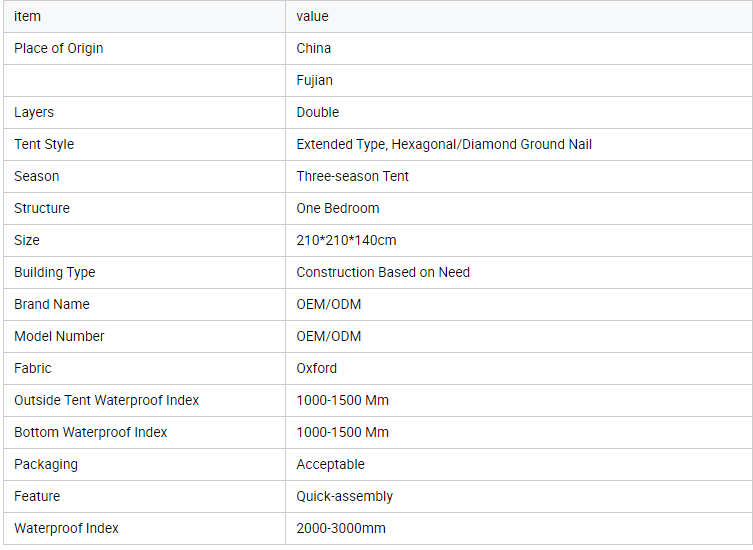Click the 'Quick-assembly' feature value
This screenshot has width=753, height=550.
(345, 496)
